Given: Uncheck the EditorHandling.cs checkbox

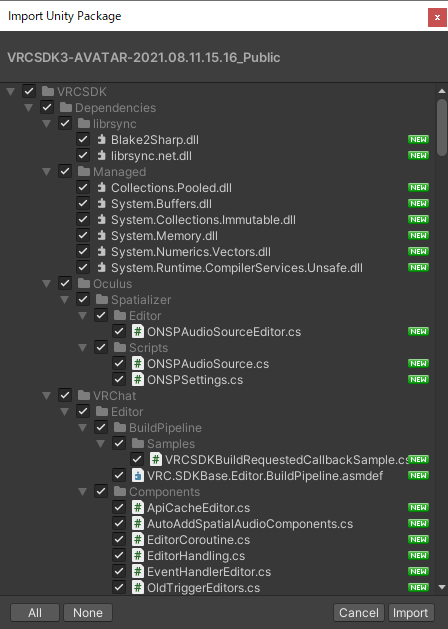Looking at the screenshot, I should [119, 556].
